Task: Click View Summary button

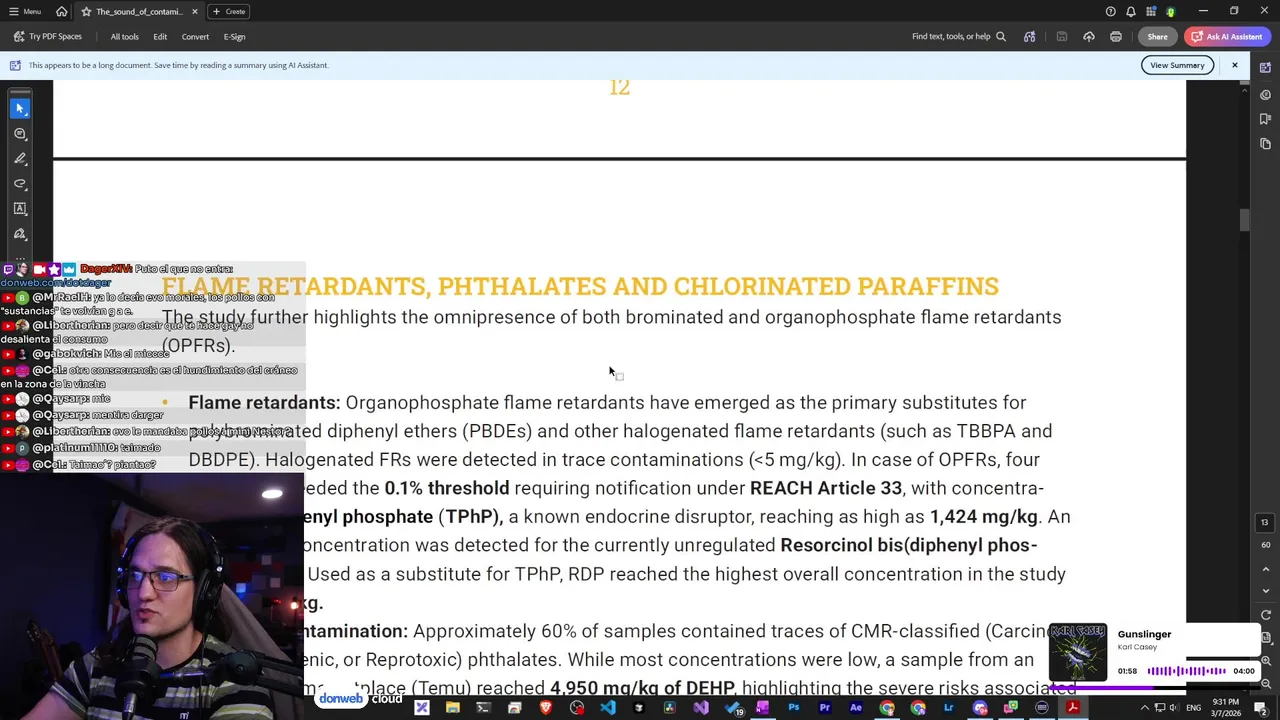Action: 1177,65
